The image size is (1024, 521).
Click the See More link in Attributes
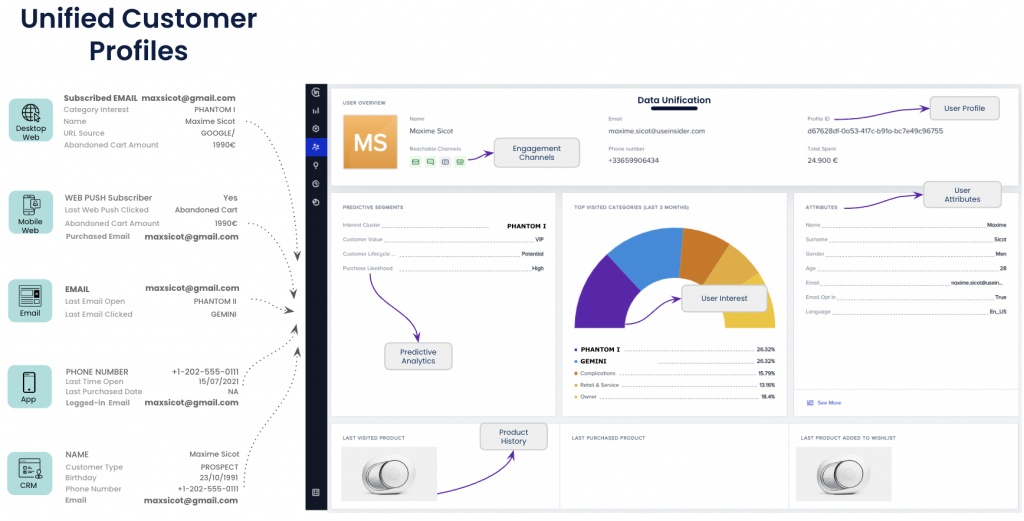[x=828, y=403]
